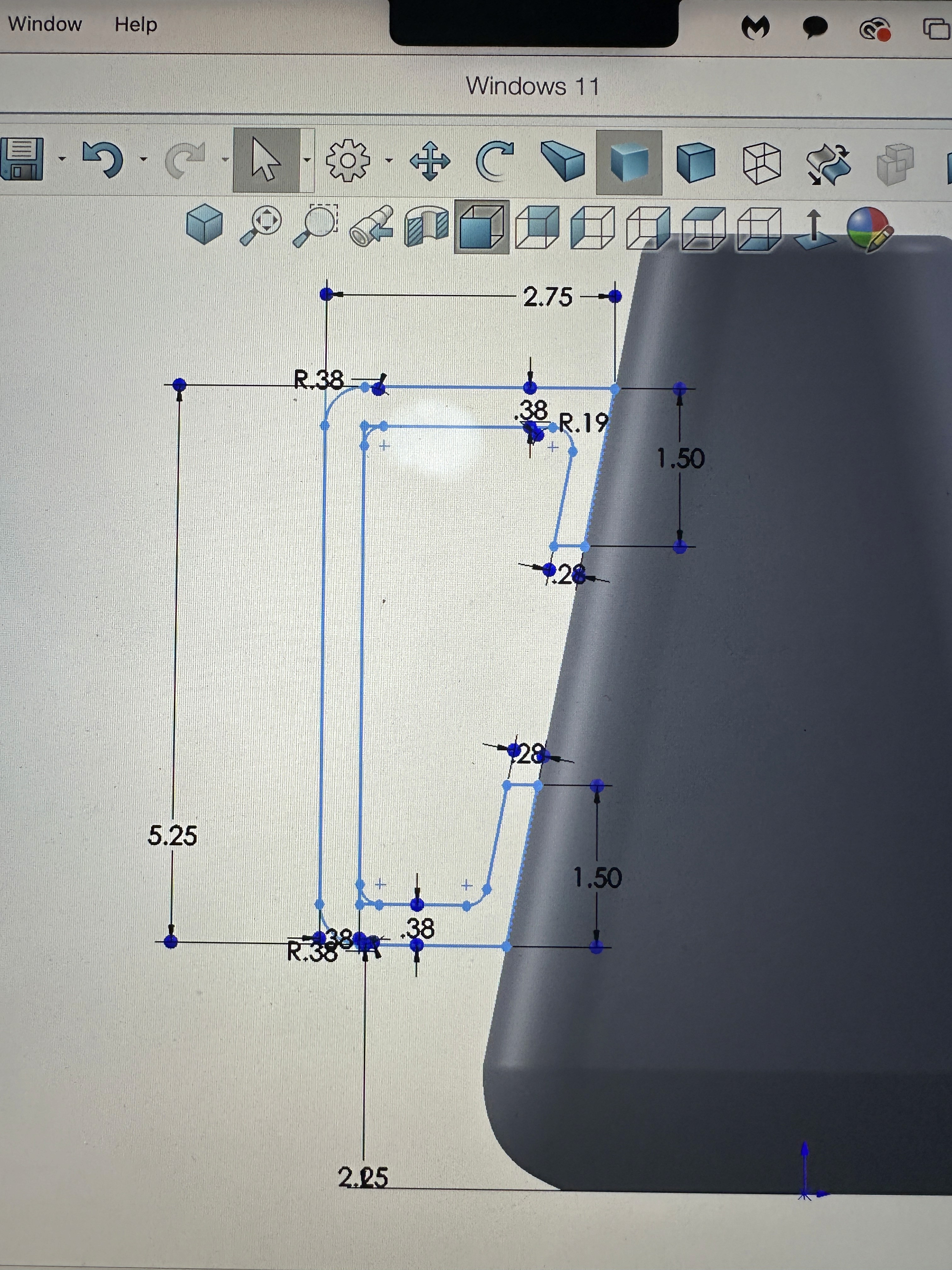Click the Previous View icon
Viewport: 952px width, 1270px height.
372,226
